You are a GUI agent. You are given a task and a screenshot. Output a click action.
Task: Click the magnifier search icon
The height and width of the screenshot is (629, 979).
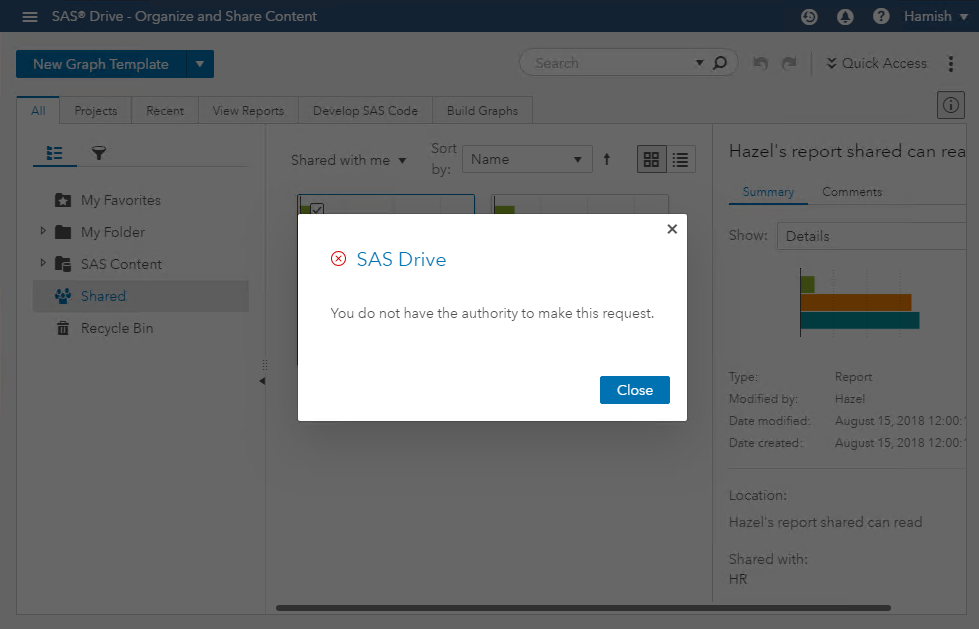coord(720,63)
